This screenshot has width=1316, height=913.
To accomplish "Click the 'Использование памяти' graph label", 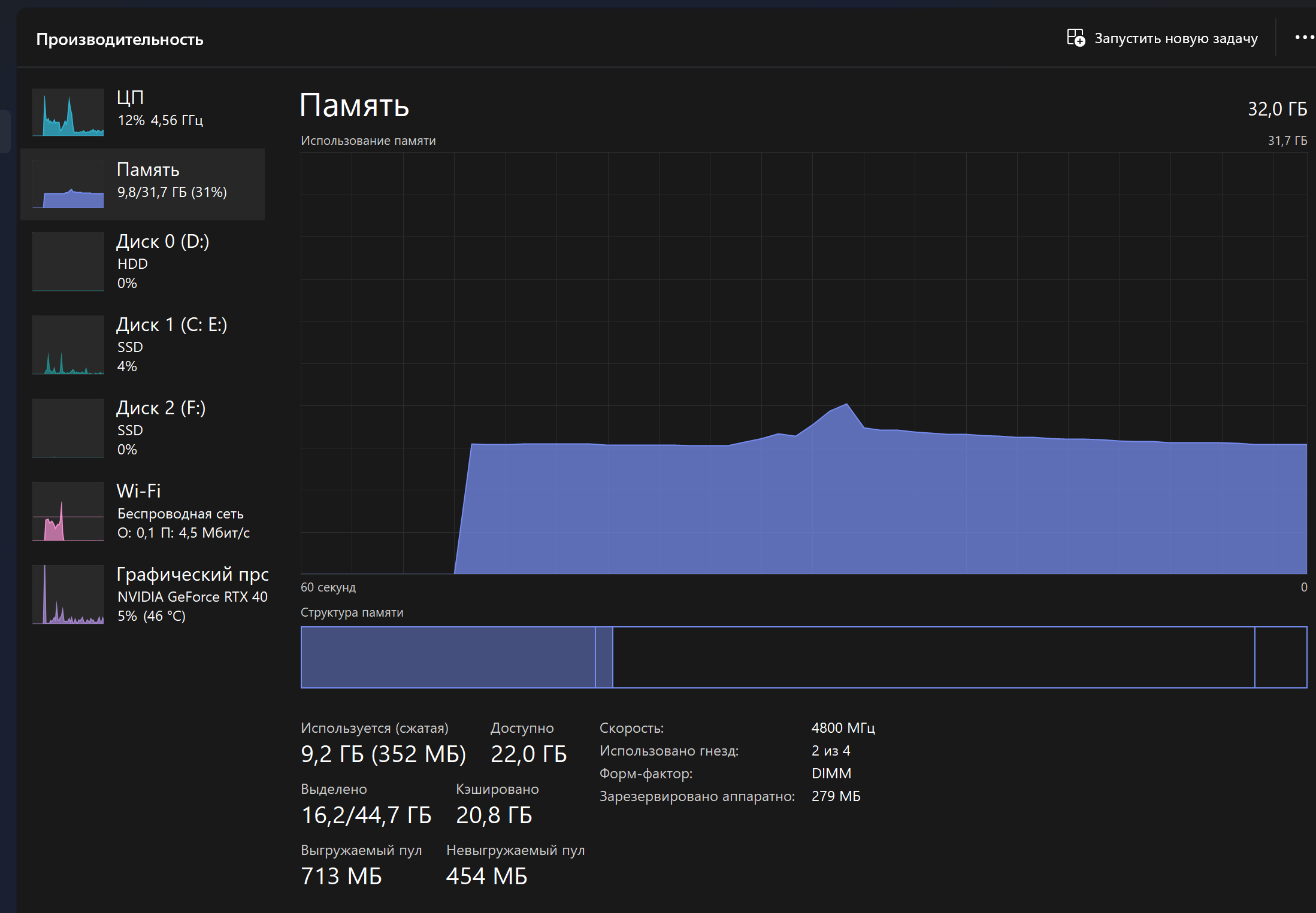I will (x=368, y=141).
